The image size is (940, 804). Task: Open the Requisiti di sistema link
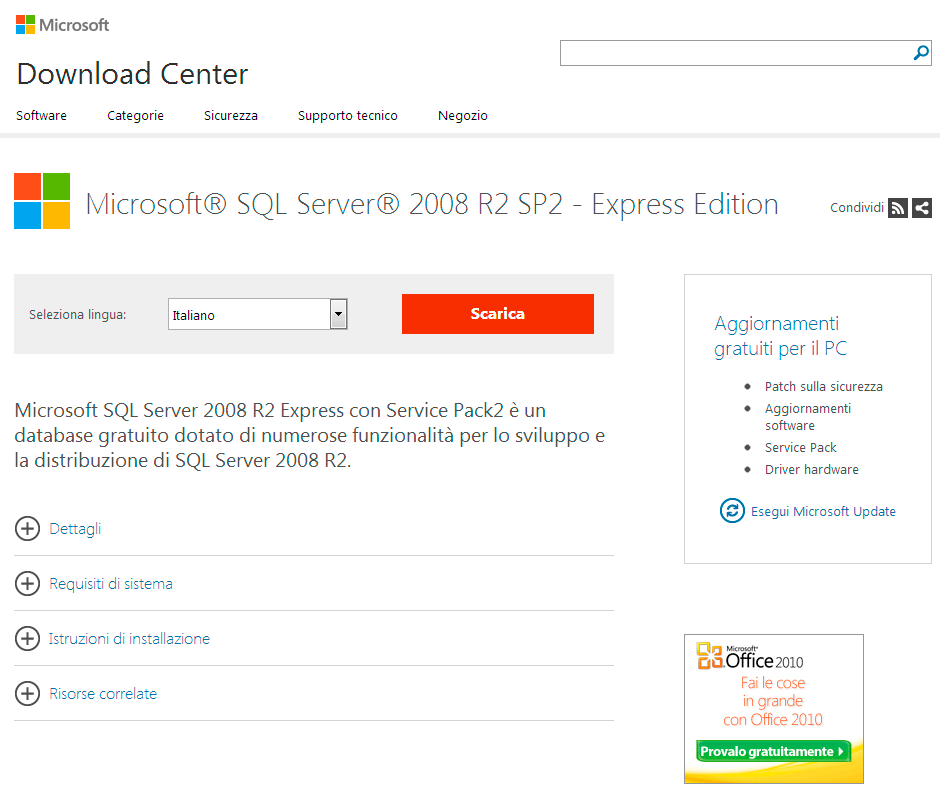[x=111, y=583]
